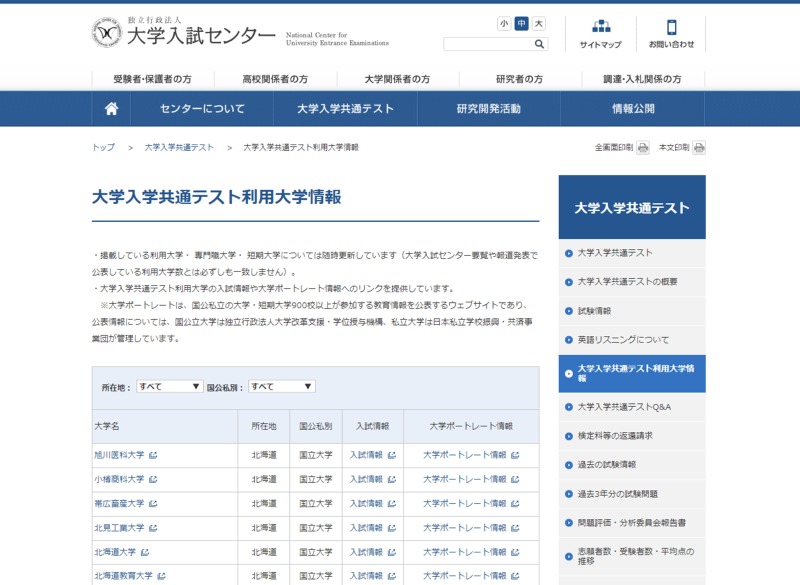The image size is (800, 585).
Task: Click the site search text field
Action: [487, 44]
